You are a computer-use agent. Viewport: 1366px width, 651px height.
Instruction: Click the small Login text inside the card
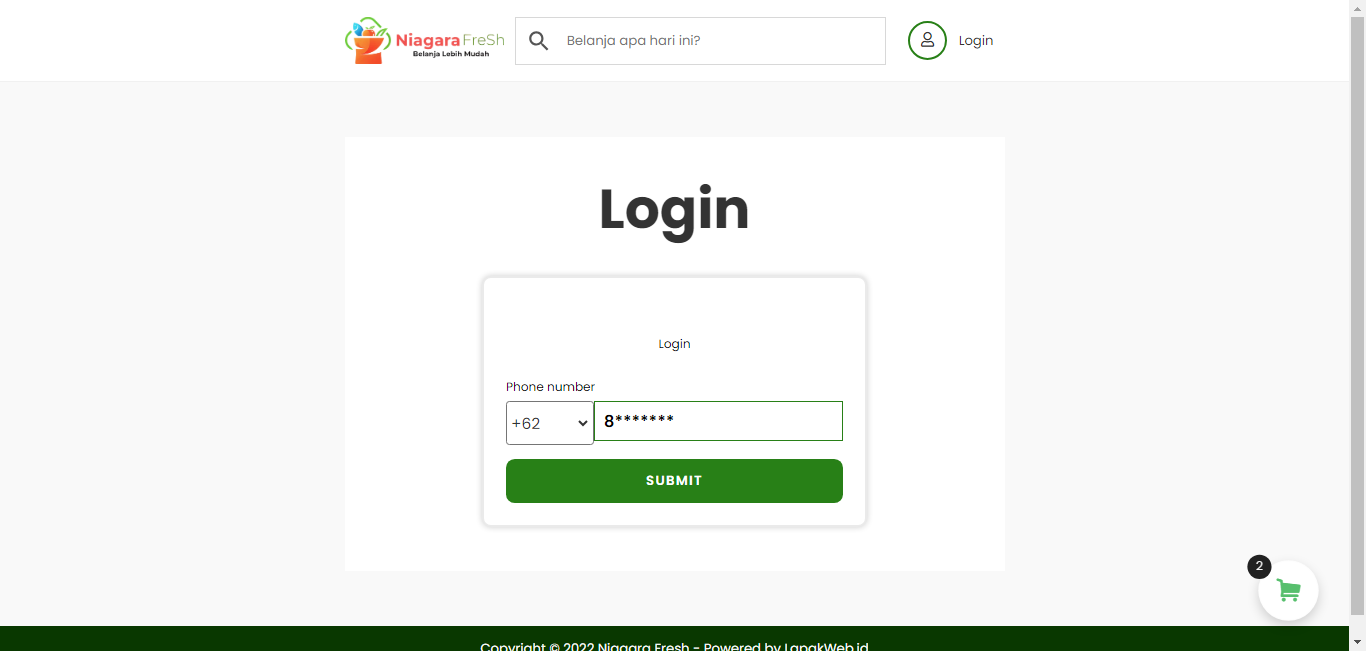[x=674, y=344]
